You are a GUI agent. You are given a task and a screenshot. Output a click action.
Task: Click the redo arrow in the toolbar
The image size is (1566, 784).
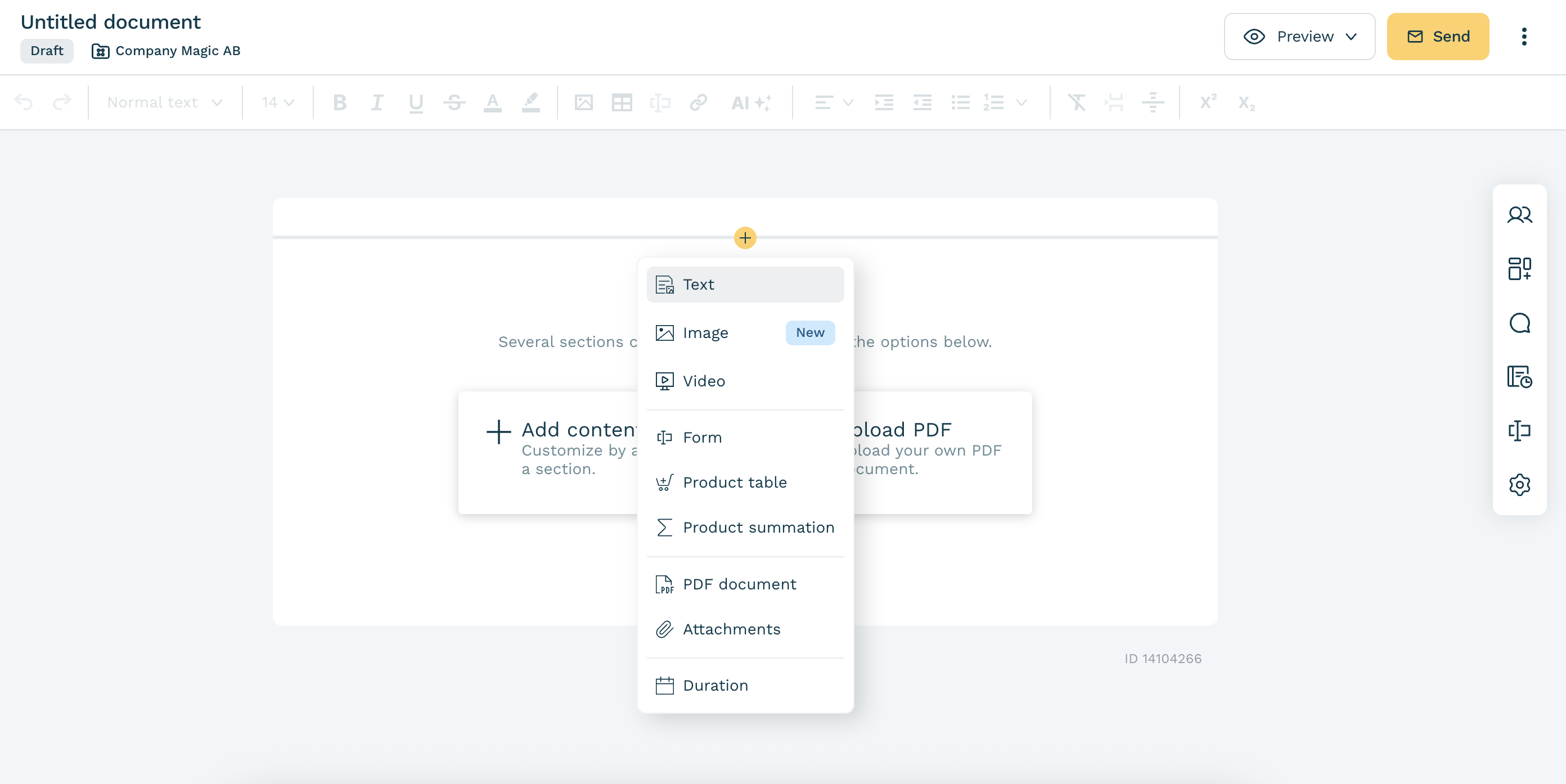click(x=62, y=102)
